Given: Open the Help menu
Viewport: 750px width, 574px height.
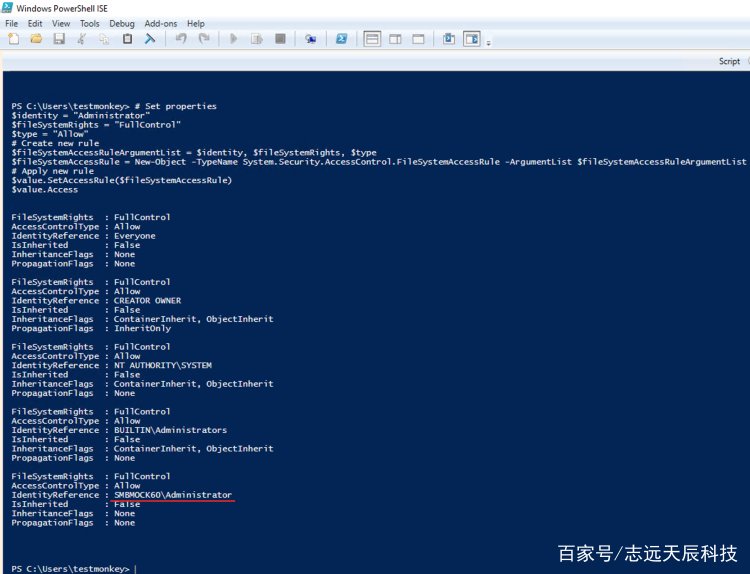Looking at the screenshot, I should (x=196, y=23).
